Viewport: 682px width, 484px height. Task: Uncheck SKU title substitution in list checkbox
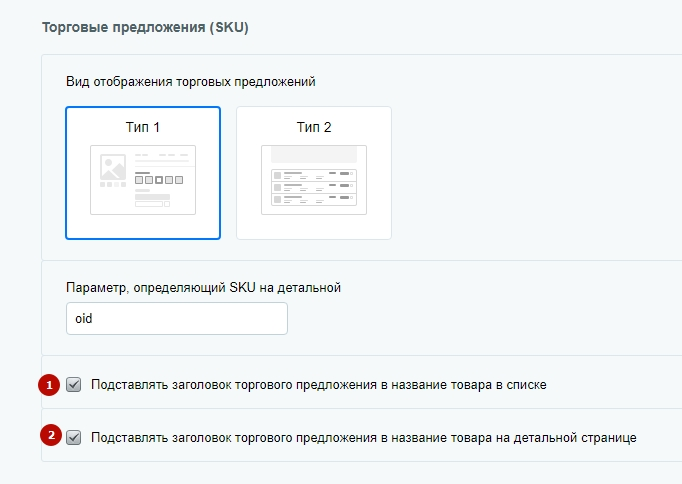tap(74, 384)
